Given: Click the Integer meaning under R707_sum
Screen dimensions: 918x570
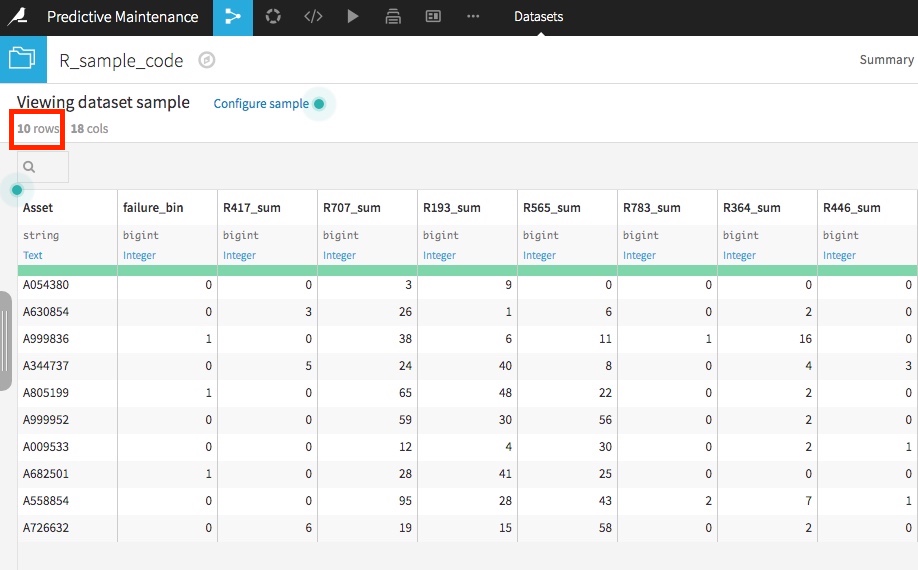Looking at the screenshot, I should tap(340, 255).
